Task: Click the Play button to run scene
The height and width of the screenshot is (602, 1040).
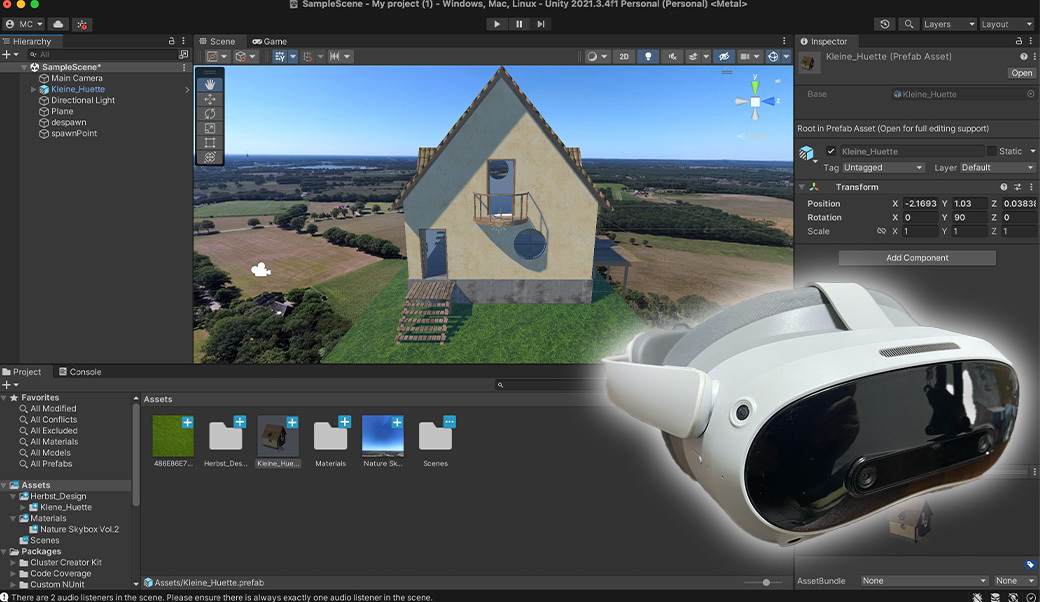Action: [x=497, y=24]
